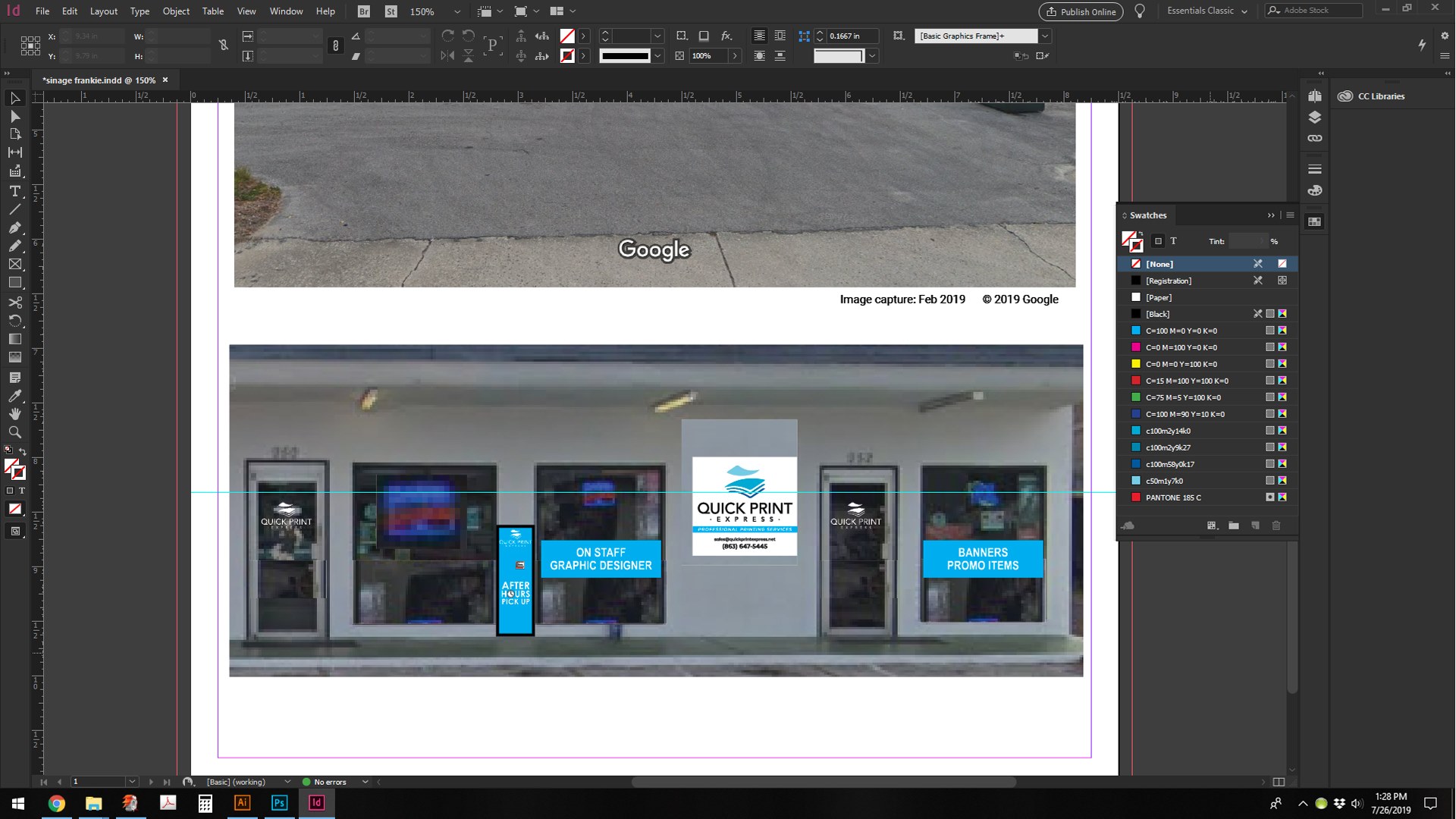Open the preflight No errors dropdown
The height and width of the screenshot is (819, 1456).
365,782
